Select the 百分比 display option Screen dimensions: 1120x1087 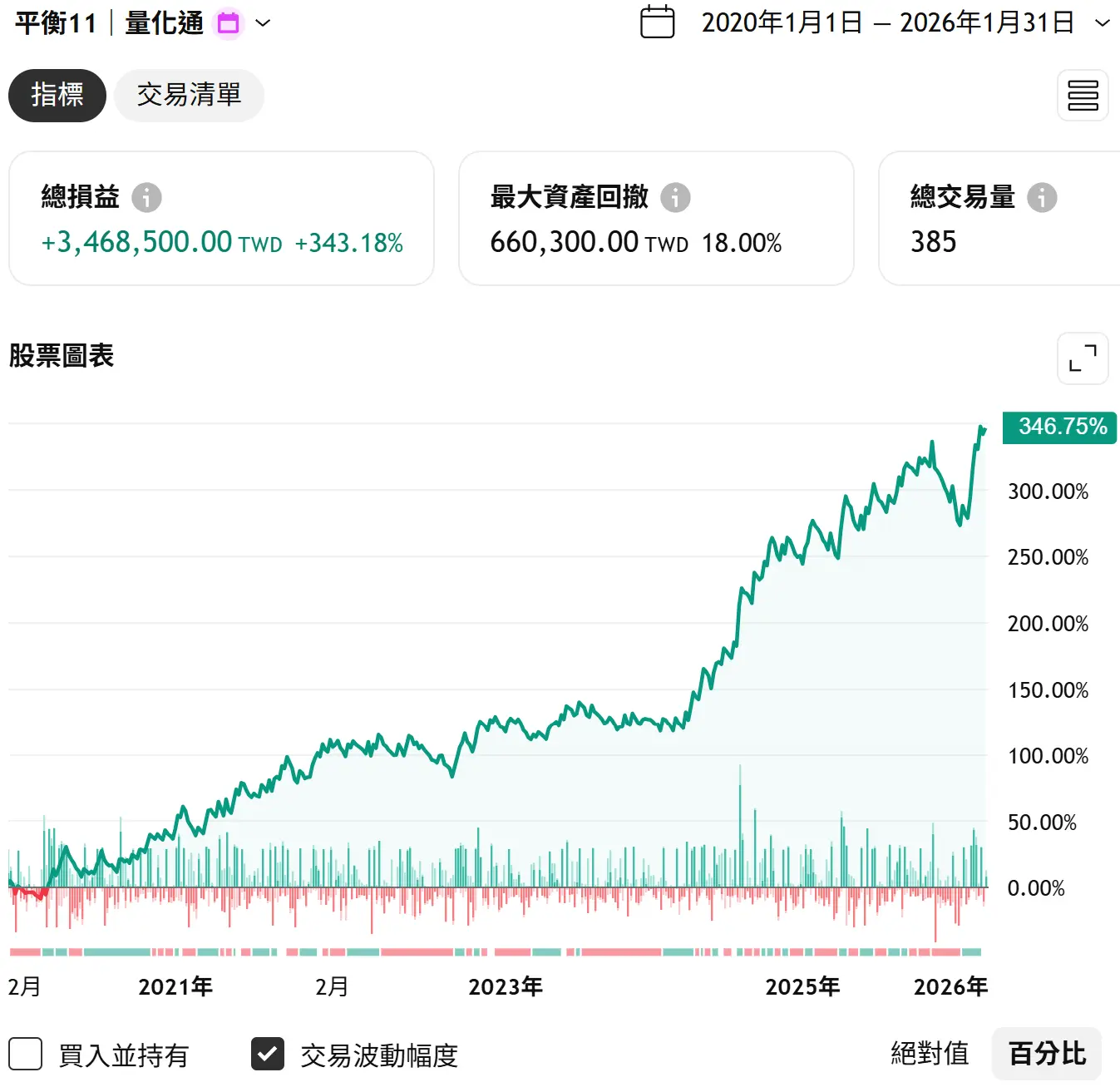pyautogui.click(x=1047, y=1054)
